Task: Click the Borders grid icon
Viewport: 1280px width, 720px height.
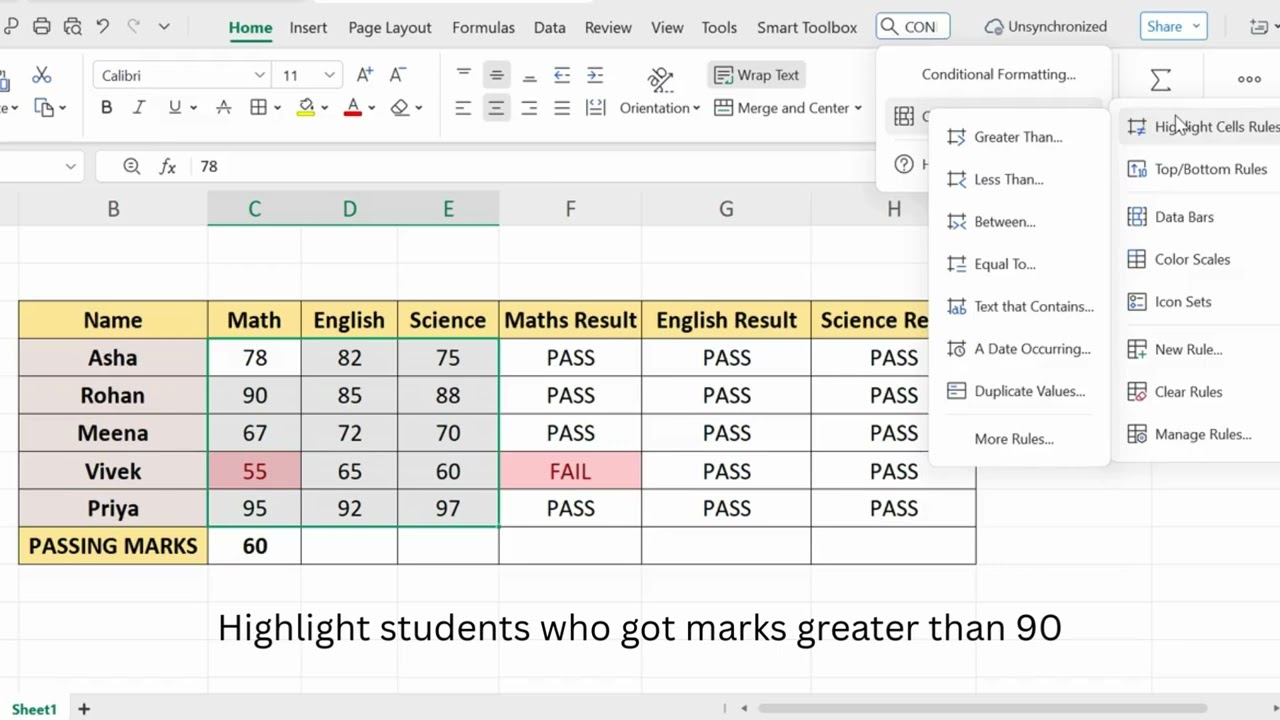Action: coord(258,107)
